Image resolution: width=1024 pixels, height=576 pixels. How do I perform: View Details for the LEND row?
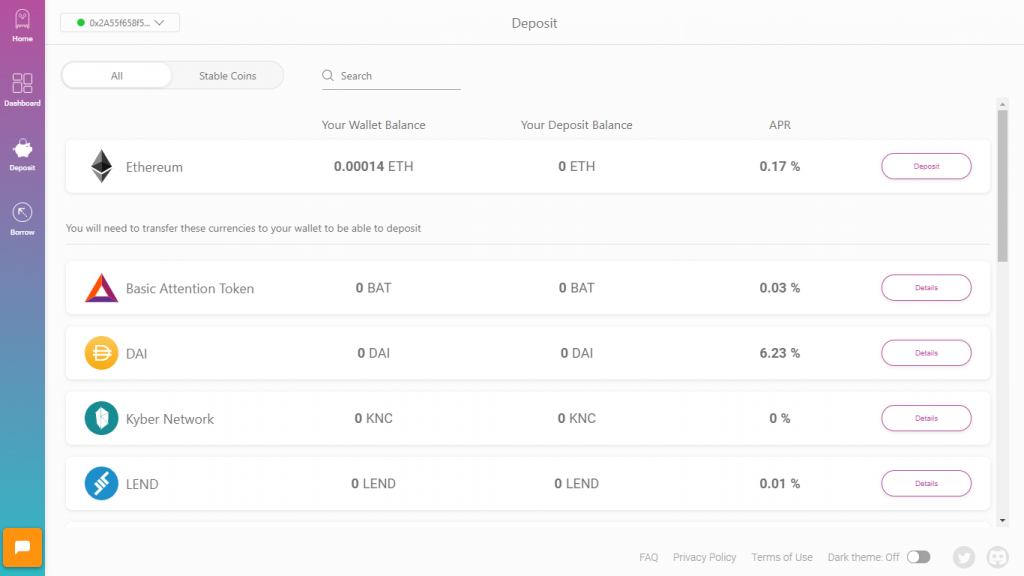click(925, 483)
